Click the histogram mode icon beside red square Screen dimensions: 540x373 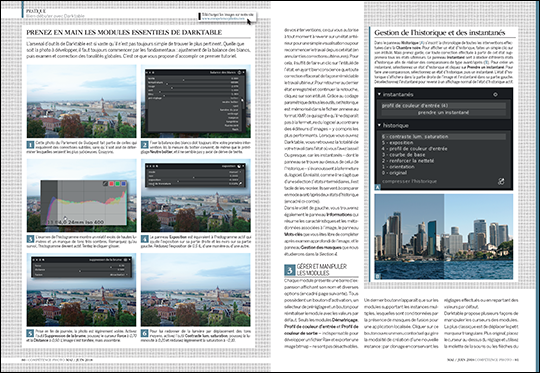pyautogui.click(x=105, y=184)
